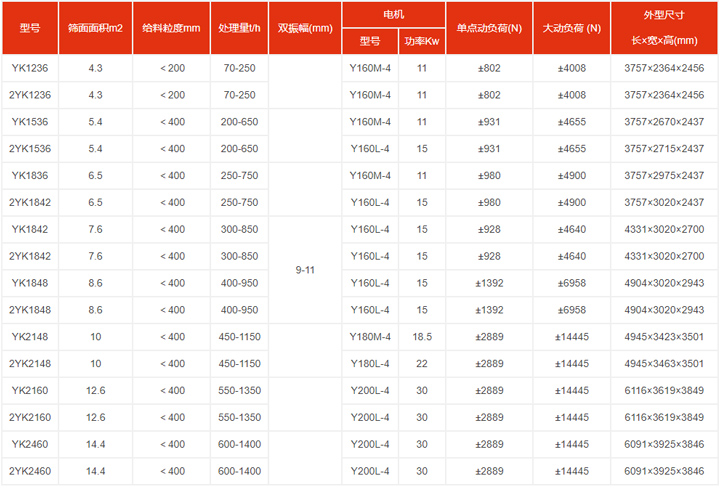Click the 单点动负荷(N) column header
This screenshot has height=488, width=720.
coord(489,28)
